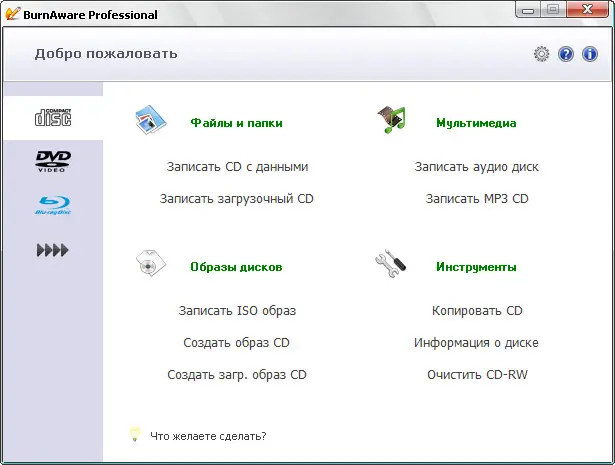This screenshot has height=465, width=615.
Task: Open Записать аудио диск
Action: (477, 167)
